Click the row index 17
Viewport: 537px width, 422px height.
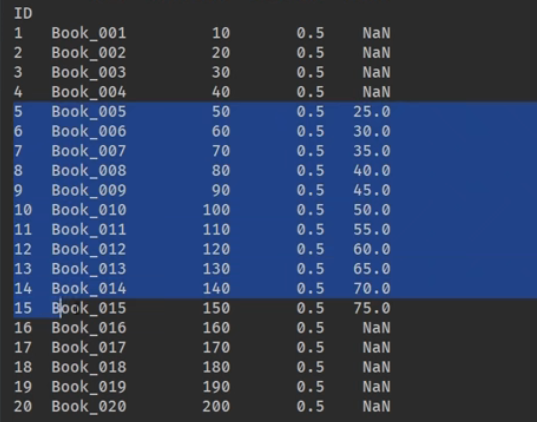click(x=23, y=347)
